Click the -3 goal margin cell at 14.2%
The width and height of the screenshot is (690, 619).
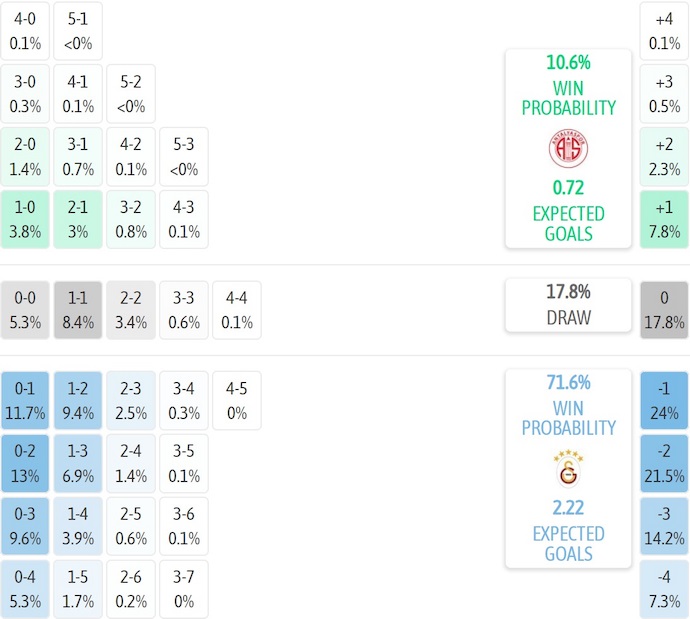pos(664,526)
